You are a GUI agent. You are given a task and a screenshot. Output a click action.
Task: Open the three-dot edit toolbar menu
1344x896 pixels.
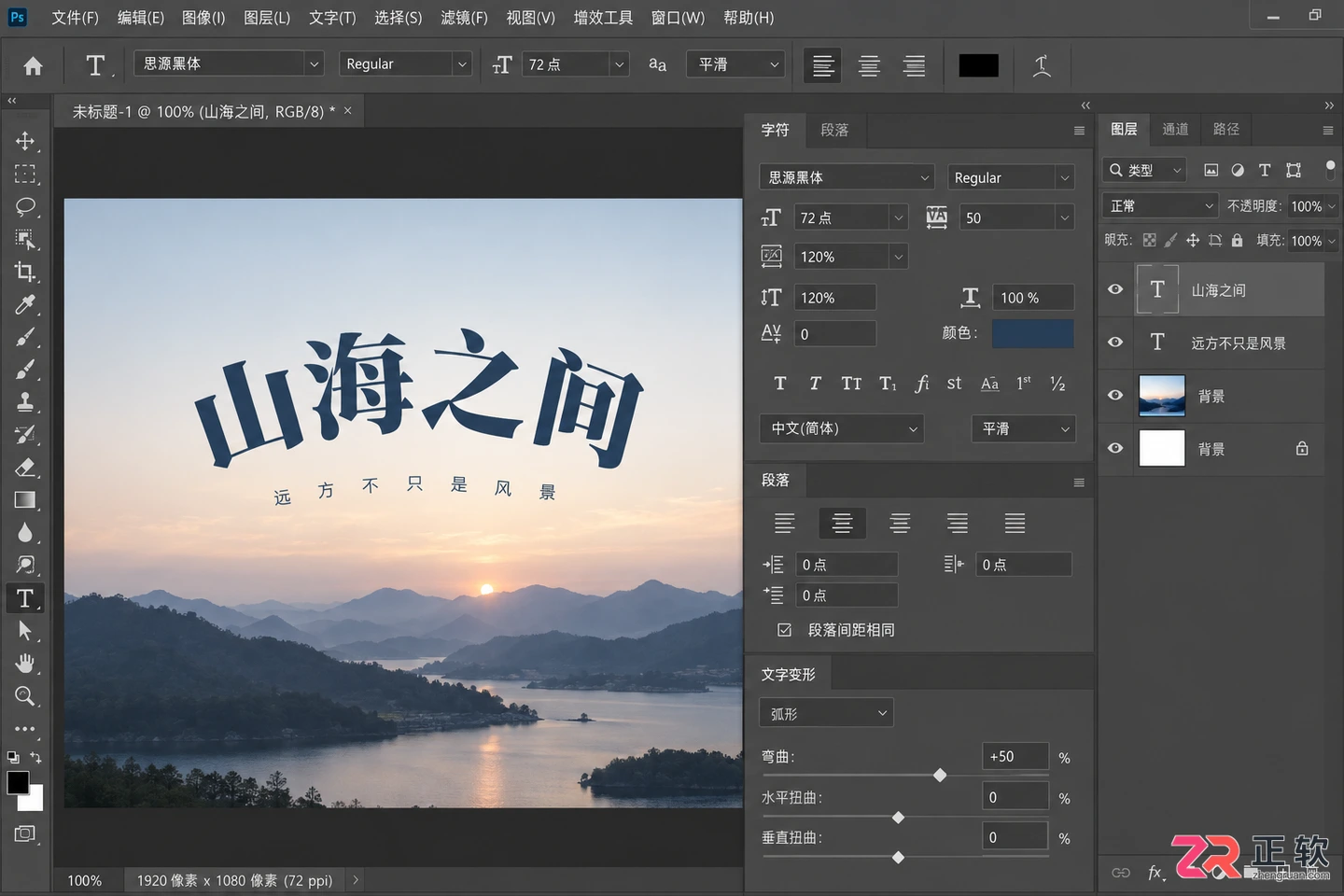click(x=25, y=729)
